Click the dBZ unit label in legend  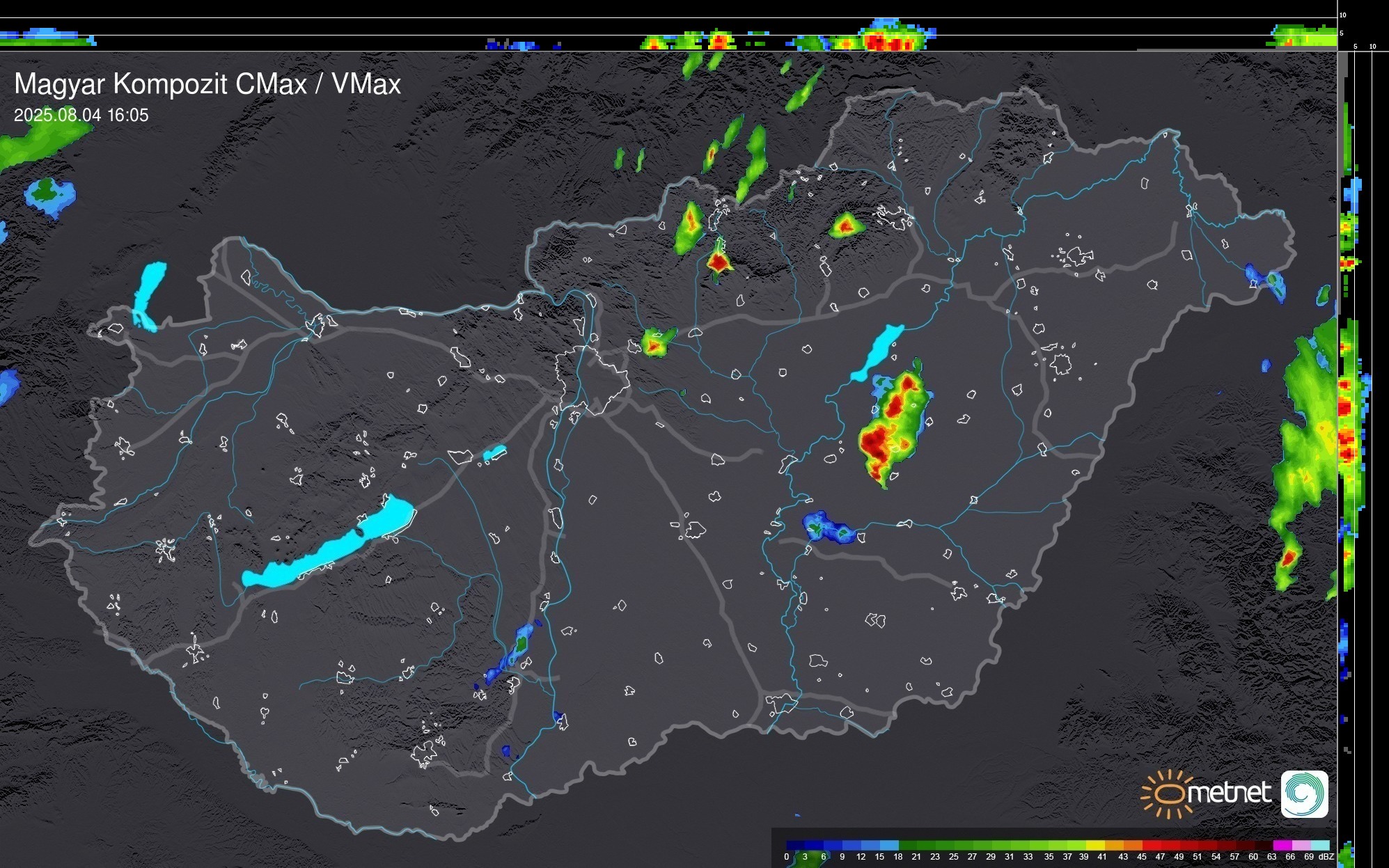tap(1326, 857)
